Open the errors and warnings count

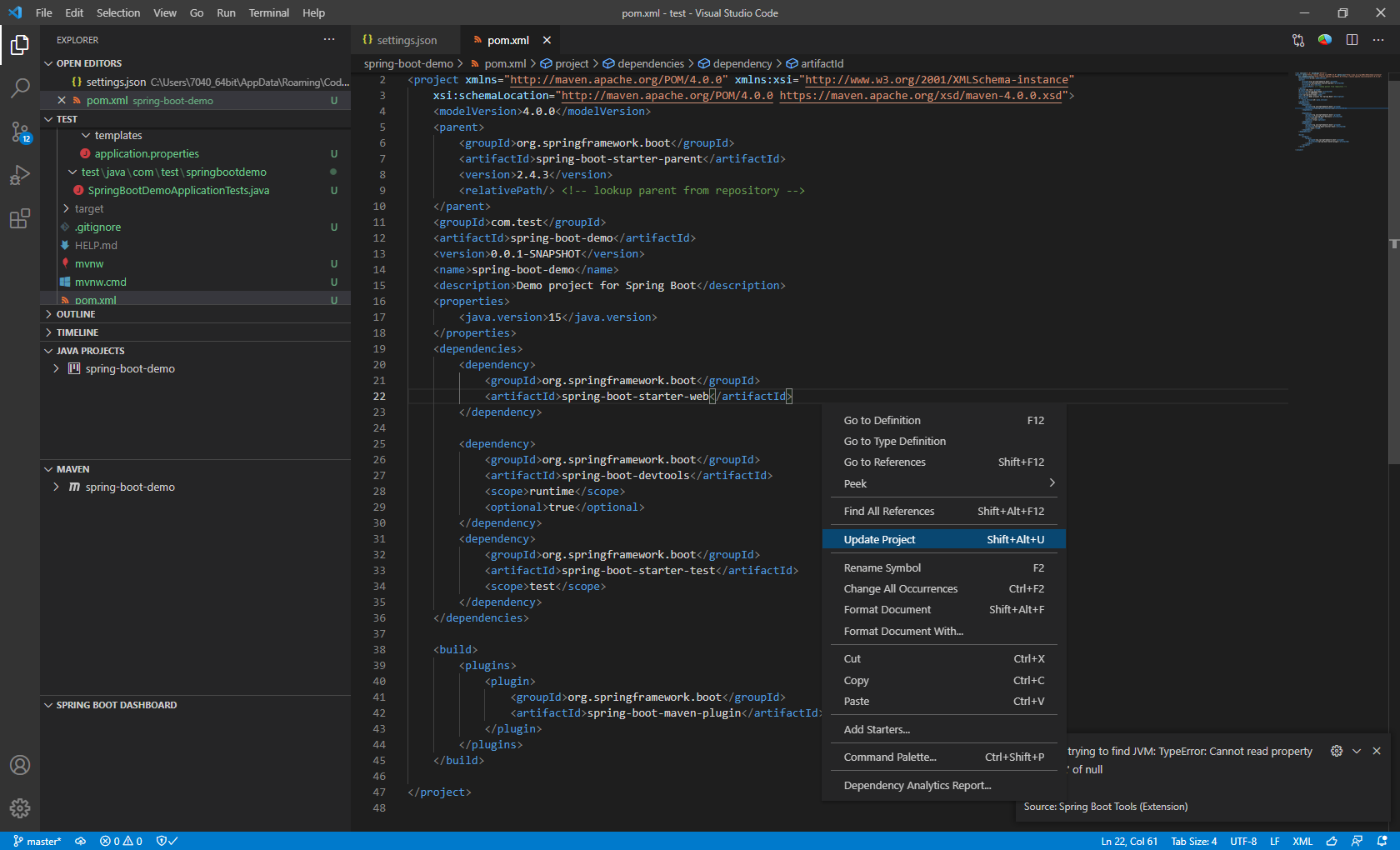click(x=121, y=841)
